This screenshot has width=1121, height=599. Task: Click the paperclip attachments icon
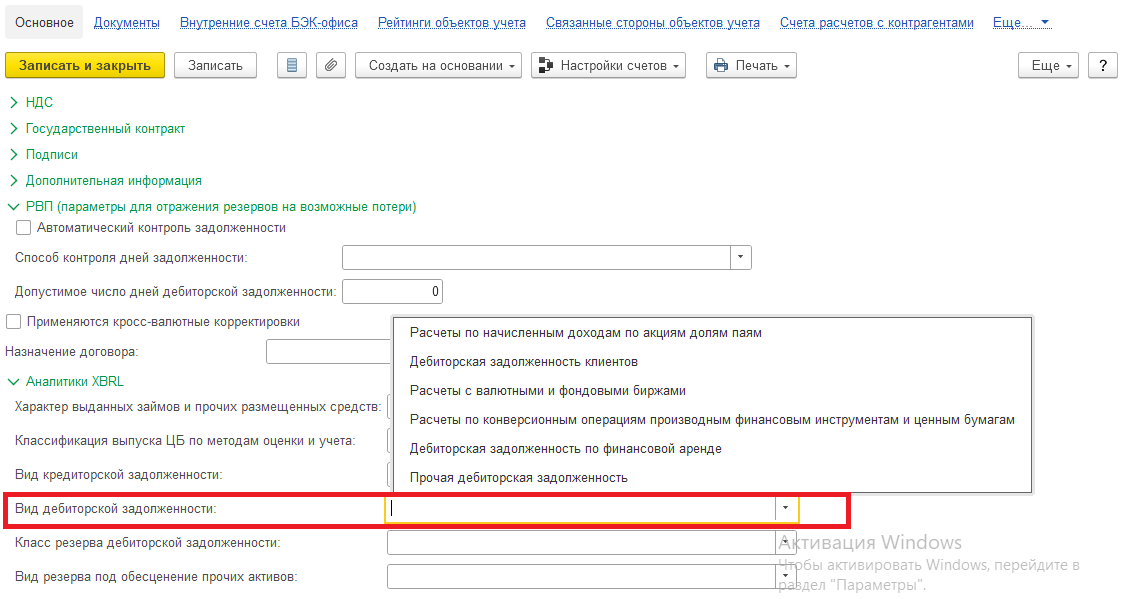coord(331,65)
